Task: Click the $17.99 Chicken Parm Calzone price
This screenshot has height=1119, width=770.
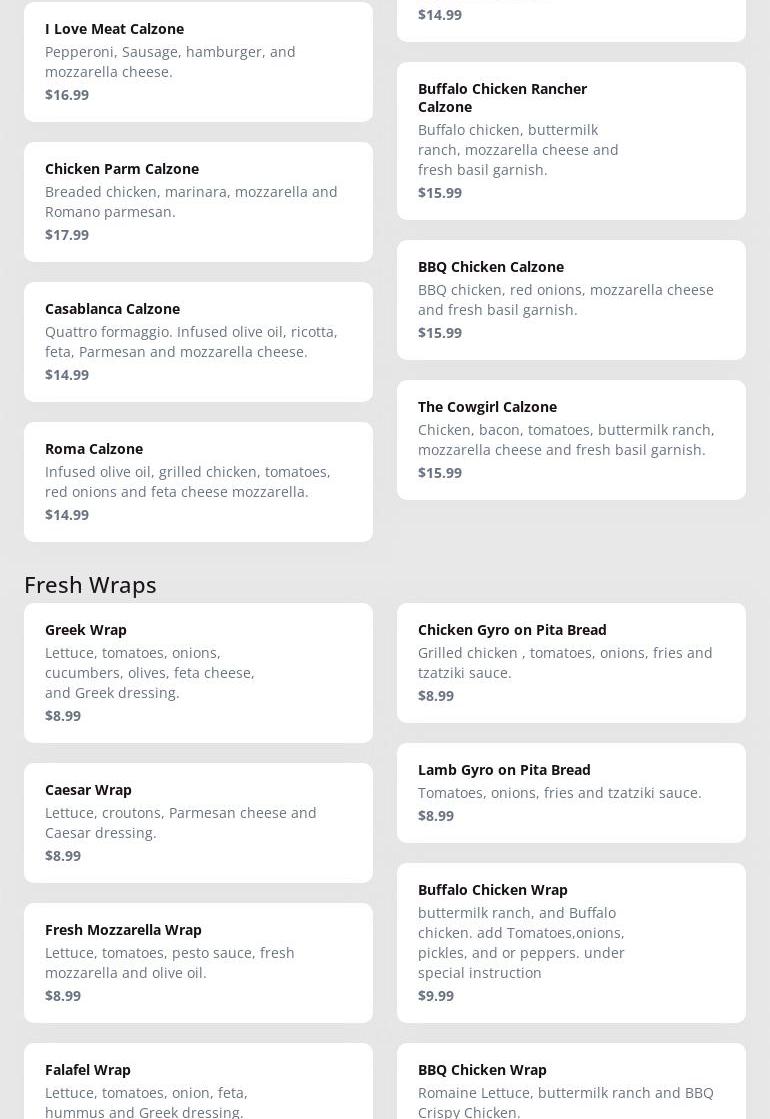Action: point(67,235)
